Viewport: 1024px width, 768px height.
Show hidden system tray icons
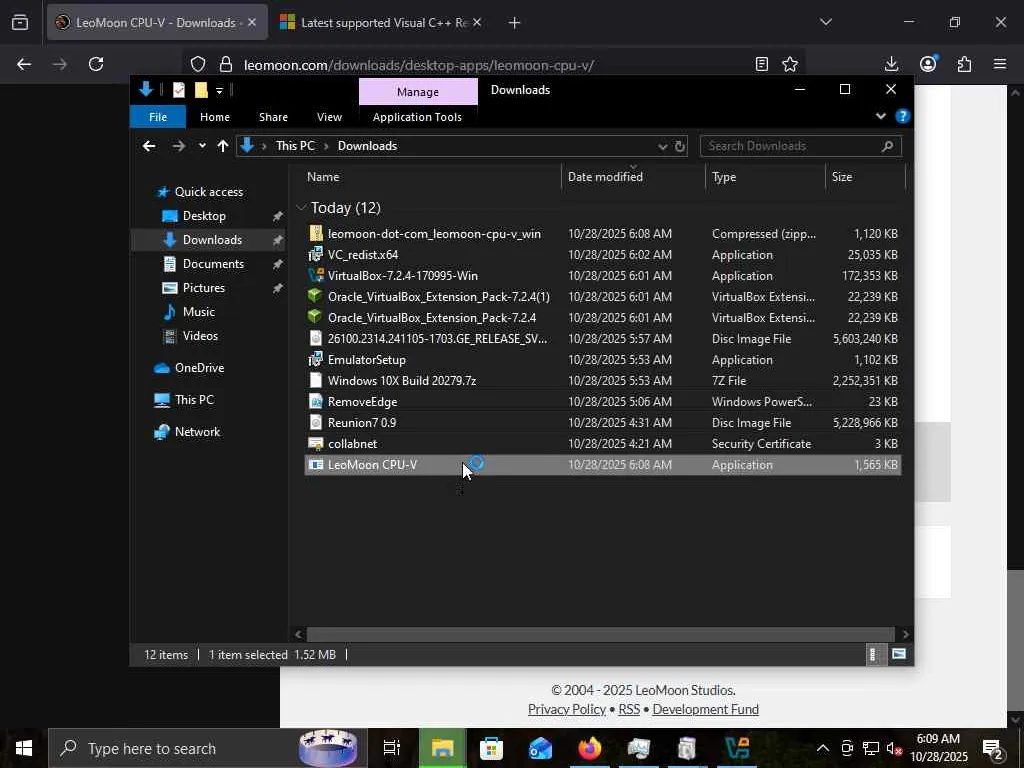823,748
